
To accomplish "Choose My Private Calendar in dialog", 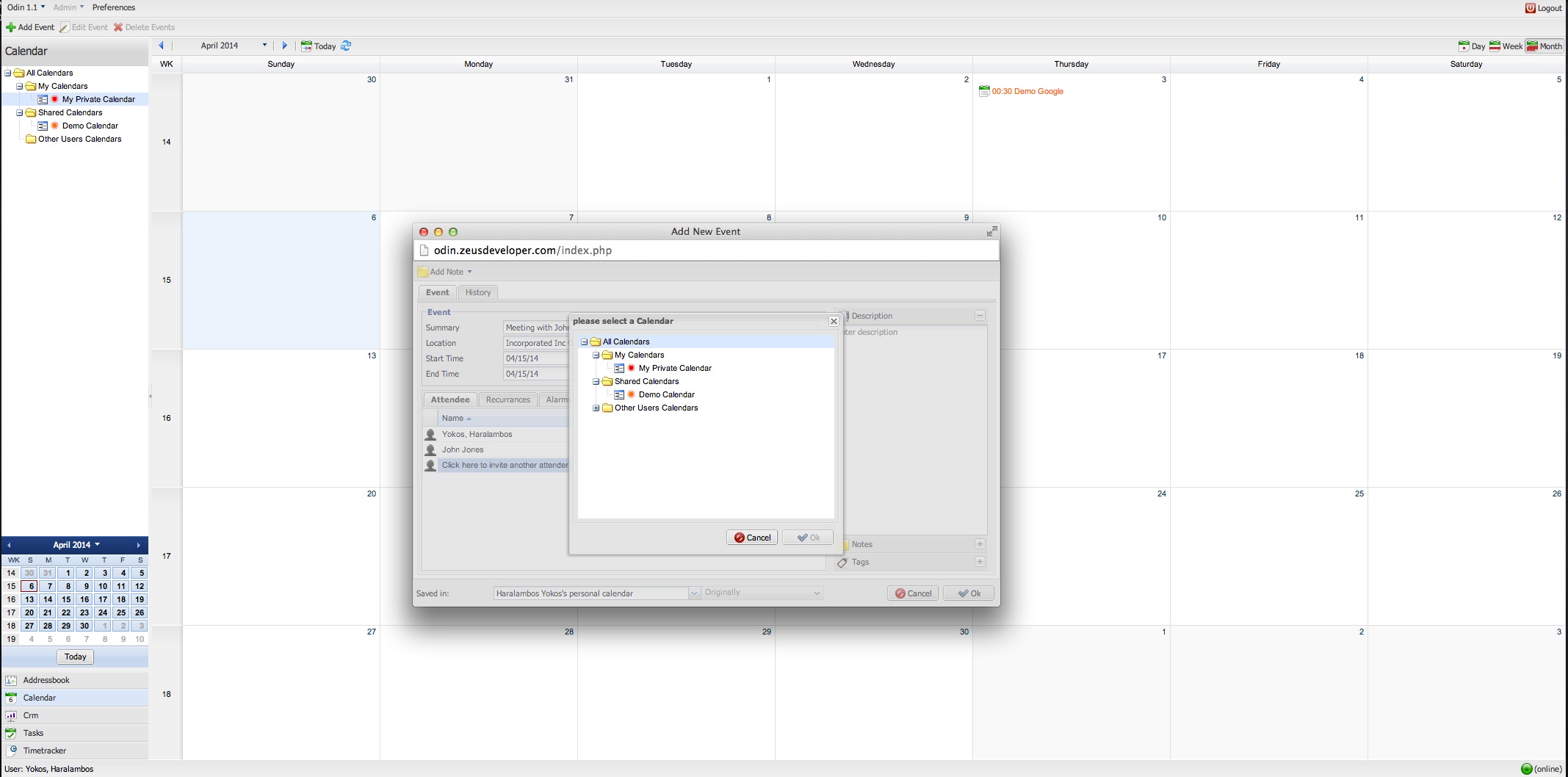I will coord(675,368).
